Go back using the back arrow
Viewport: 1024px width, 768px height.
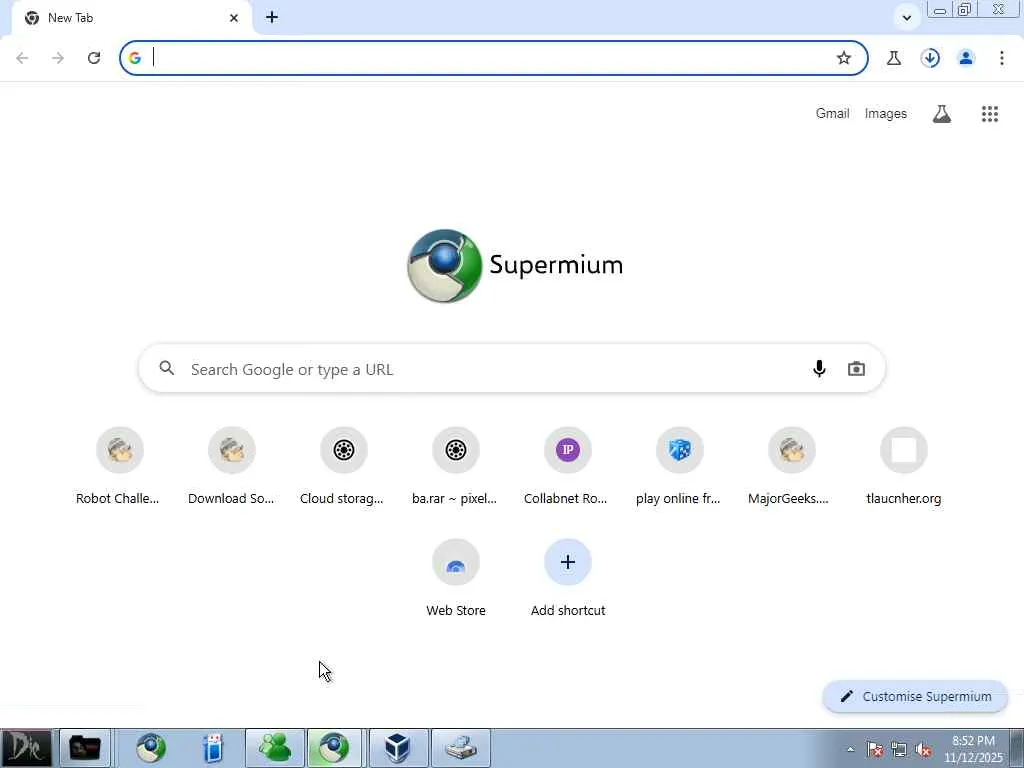22,58
